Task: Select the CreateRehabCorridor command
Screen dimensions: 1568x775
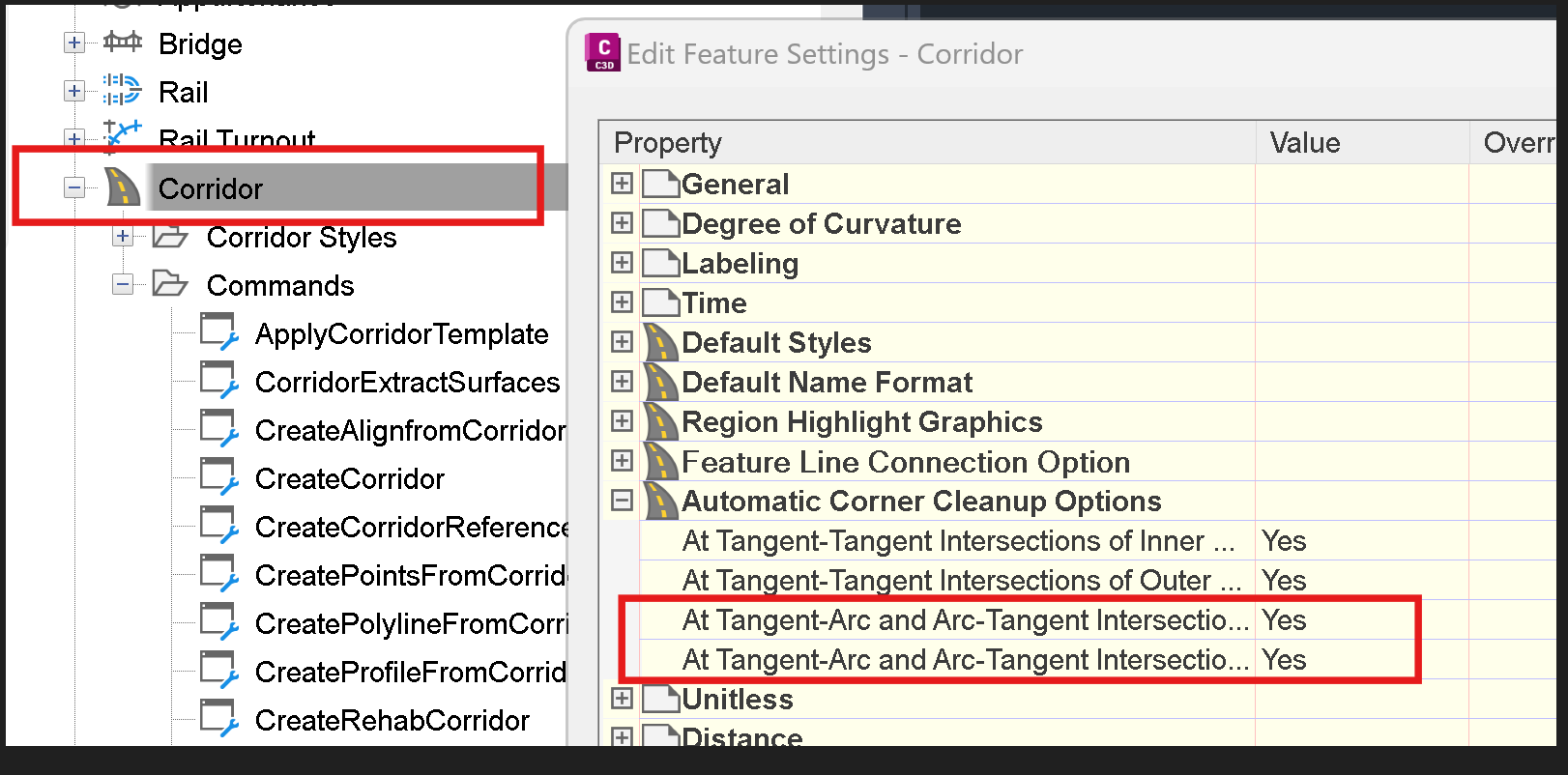Action: coord(392,721)
